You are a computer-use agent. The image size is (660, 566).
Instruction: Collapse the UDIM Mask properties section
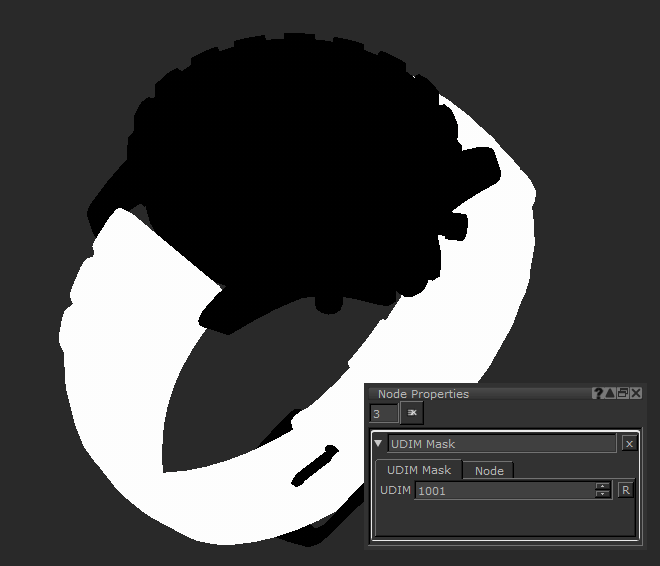coord(378,444)
